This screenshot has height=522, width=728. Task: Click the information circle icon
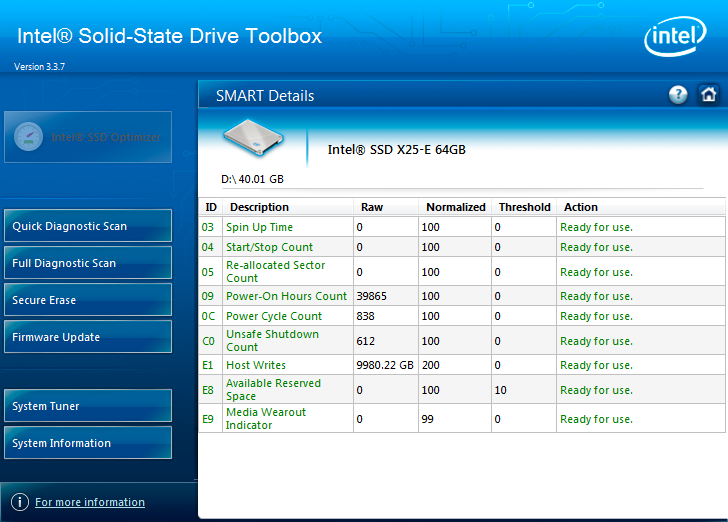coord(20,502)
